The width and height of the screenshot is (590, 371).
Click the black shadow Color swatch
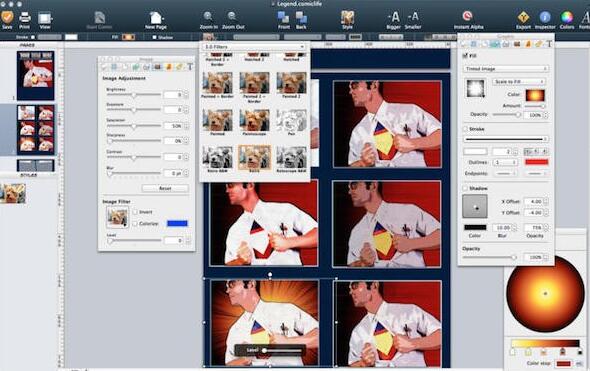[x=475, y=228]
